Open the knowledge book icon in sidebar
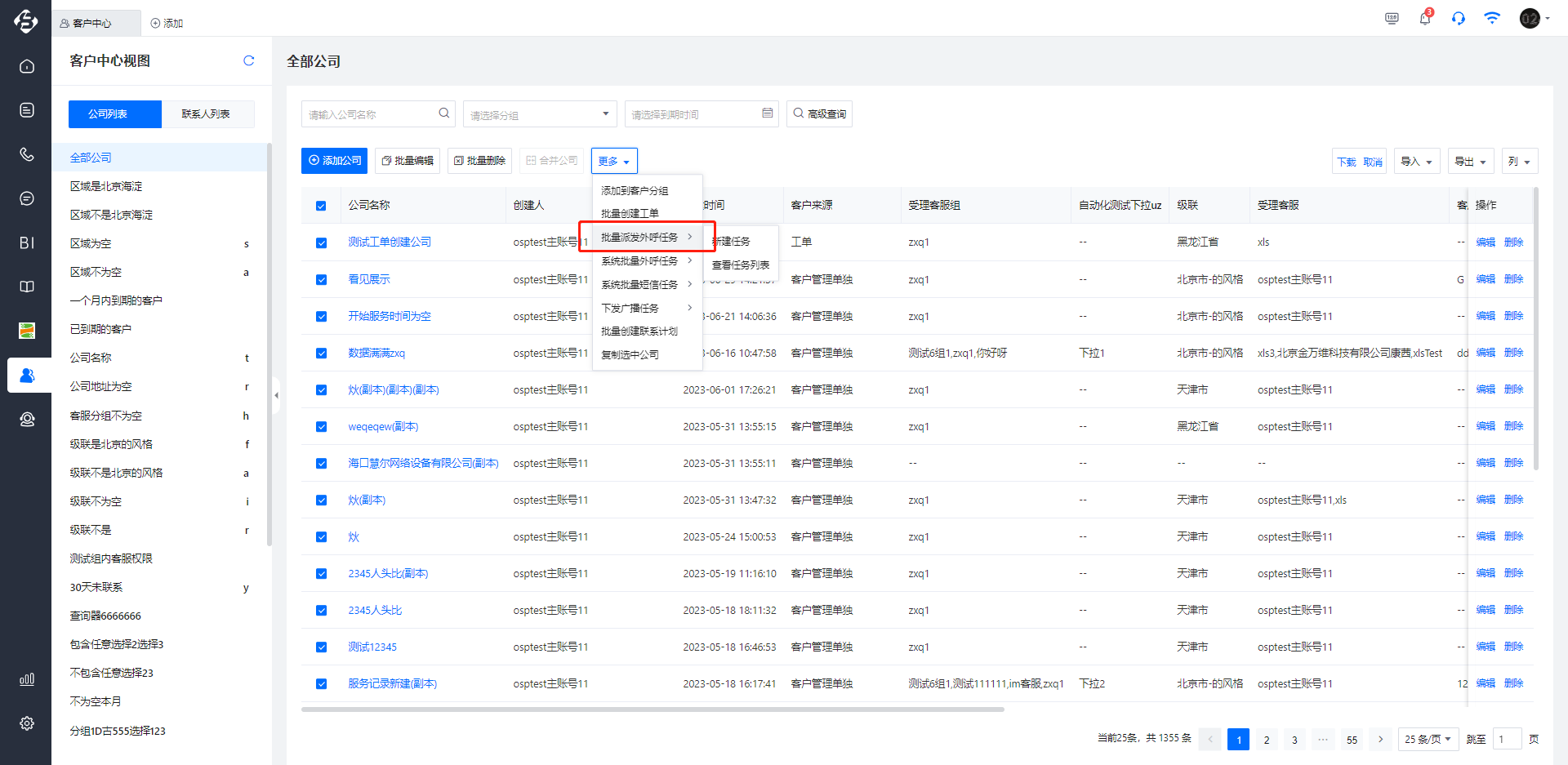This screenshot has height=765, width=1568. pos(27,287)
